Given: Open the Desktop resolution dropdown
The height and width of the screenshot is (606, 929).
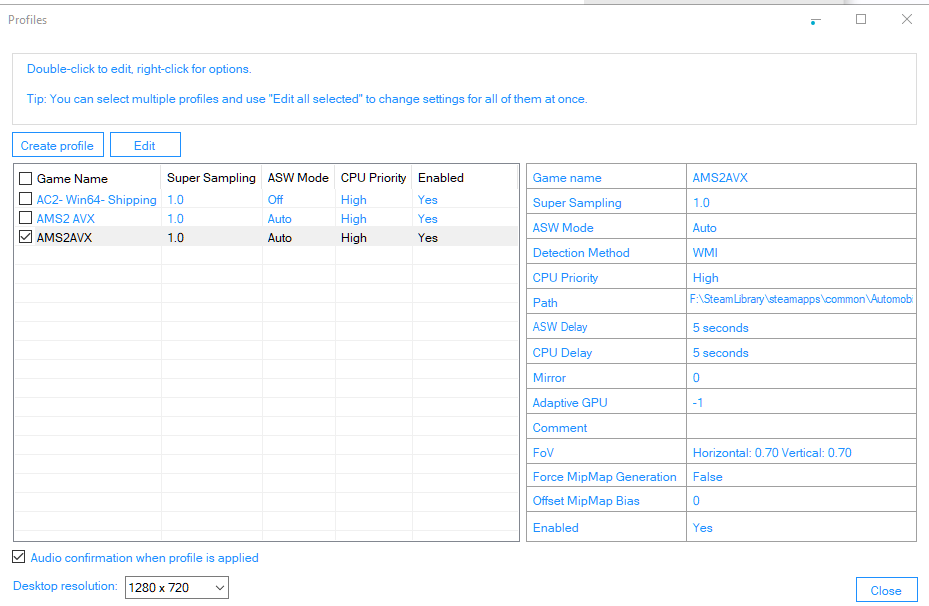Looking at the screenshot, I should (177, 588).
